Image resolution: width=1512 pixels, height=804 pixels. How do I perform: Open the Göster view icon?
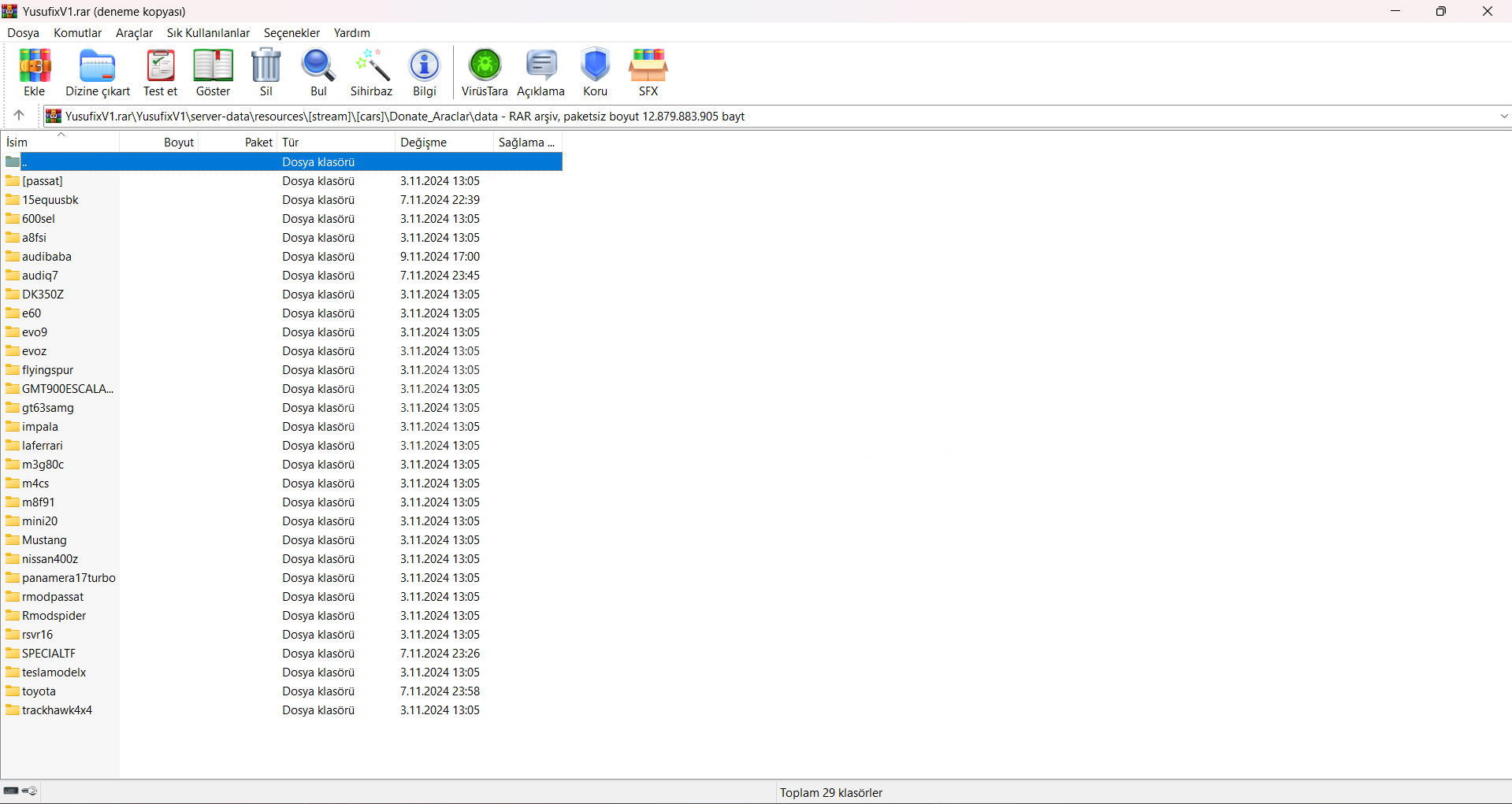coord(213,72)
